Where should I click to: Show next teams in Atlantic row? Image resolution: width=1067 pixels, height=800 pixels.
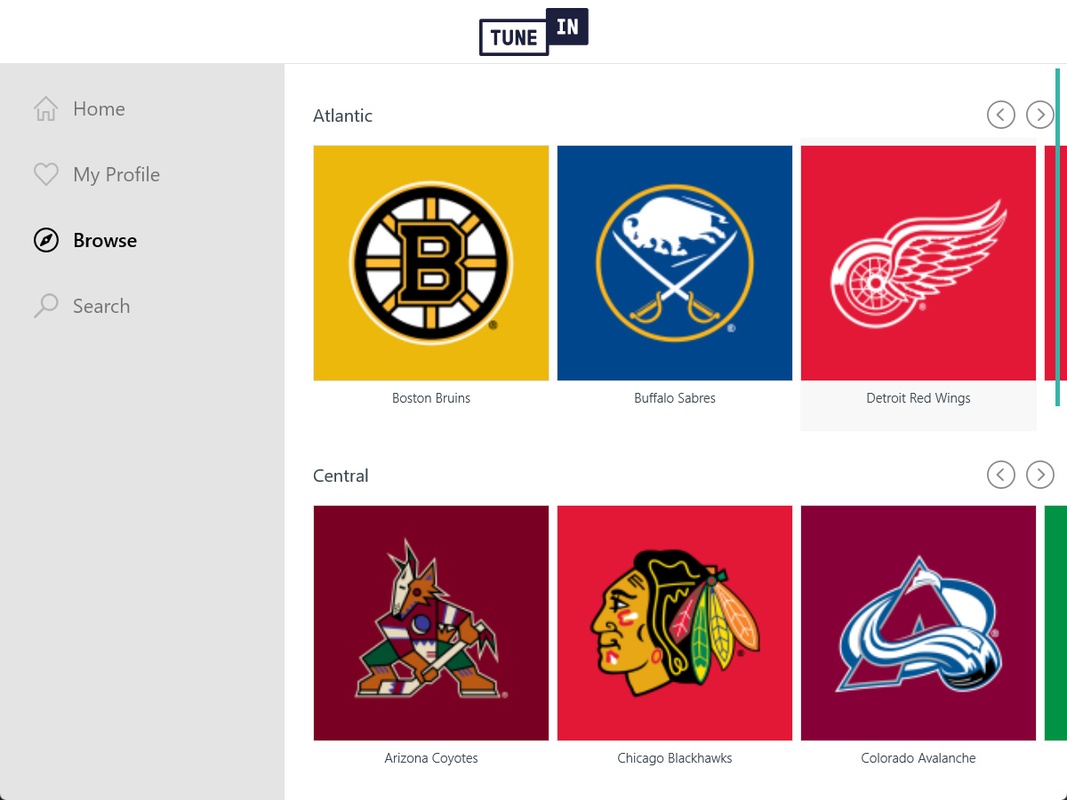[x=1040, y=114]
